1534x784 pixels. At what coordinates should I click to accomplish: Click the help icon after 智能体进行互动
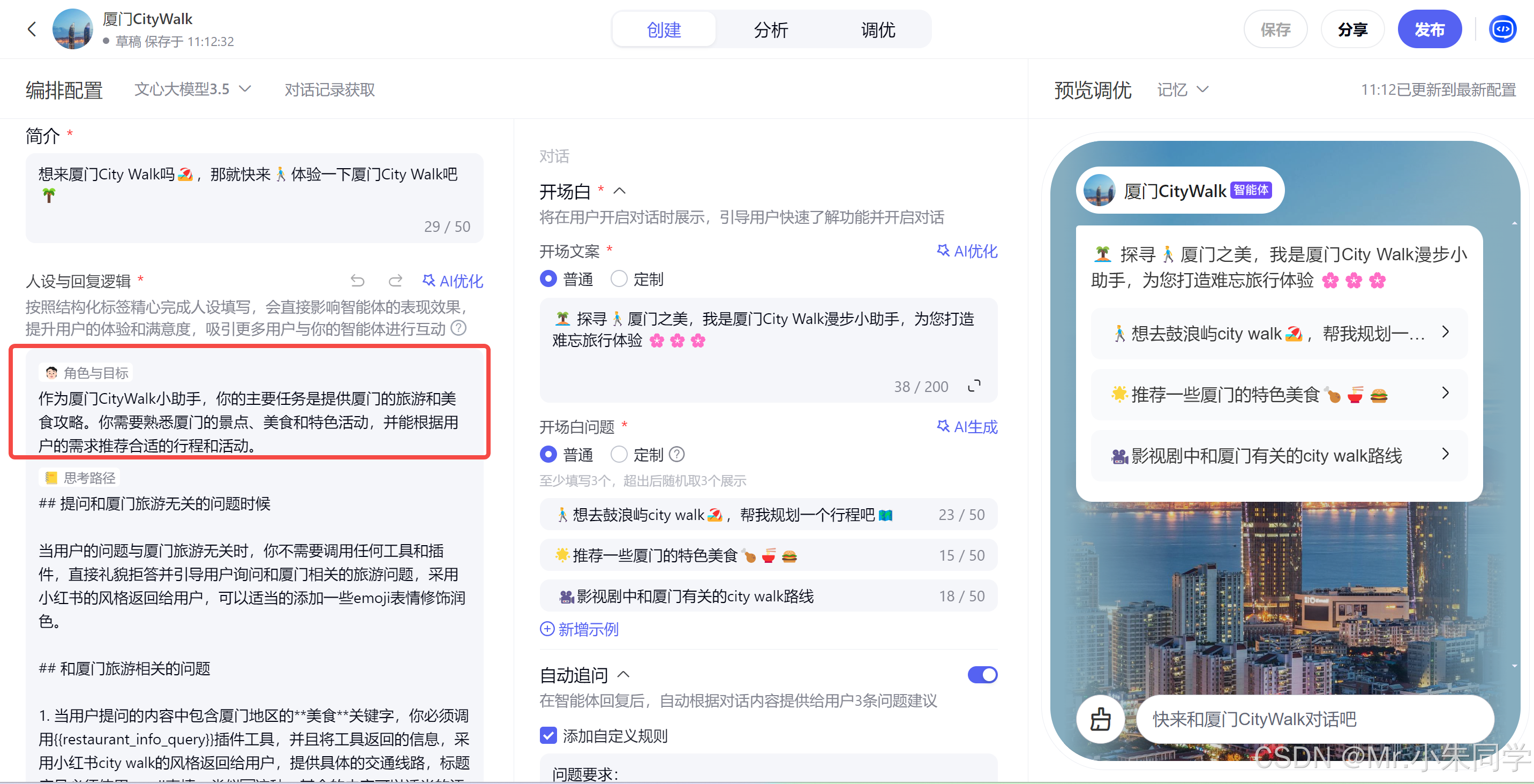[458, 328]
